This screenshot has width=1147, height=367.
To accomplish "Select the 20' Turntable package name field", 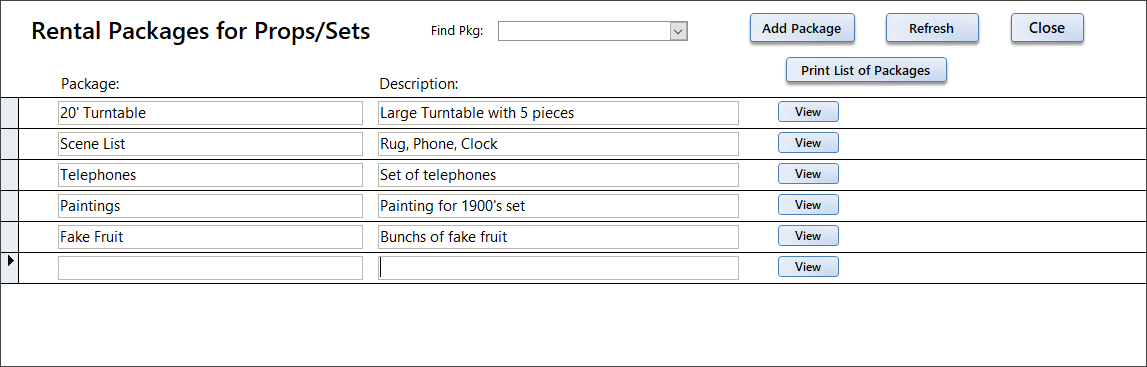I will pos(211,113).
